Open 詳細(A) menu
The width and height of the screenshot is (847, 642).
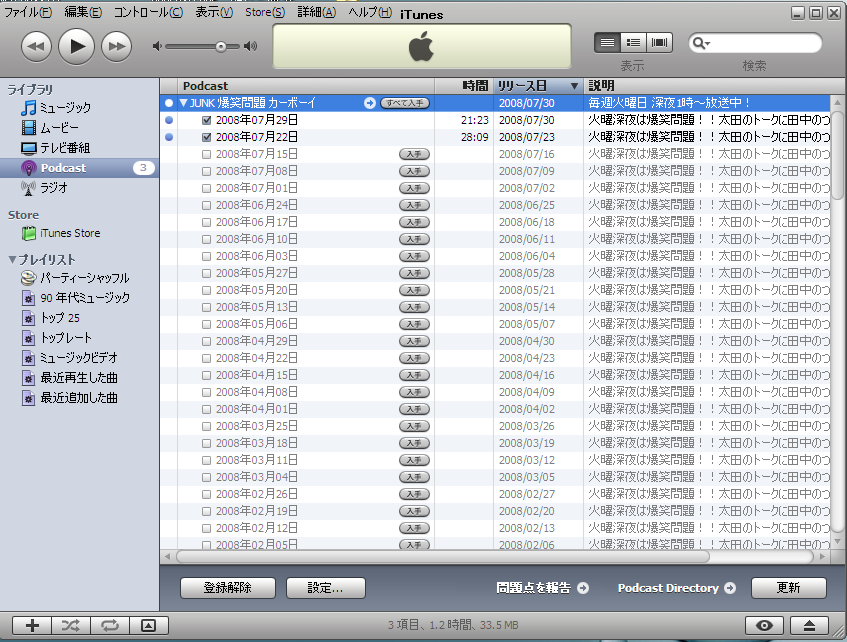click(317, 12)
